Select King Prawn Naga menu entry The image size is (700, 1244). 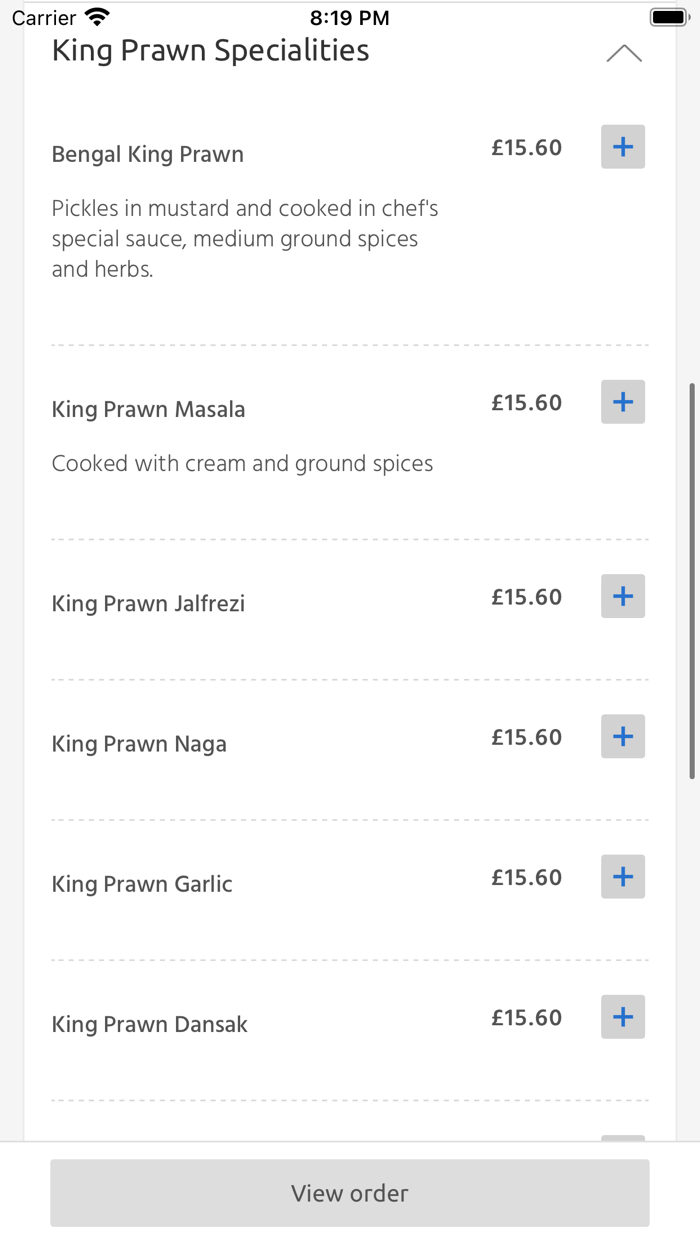click(139, 744)
